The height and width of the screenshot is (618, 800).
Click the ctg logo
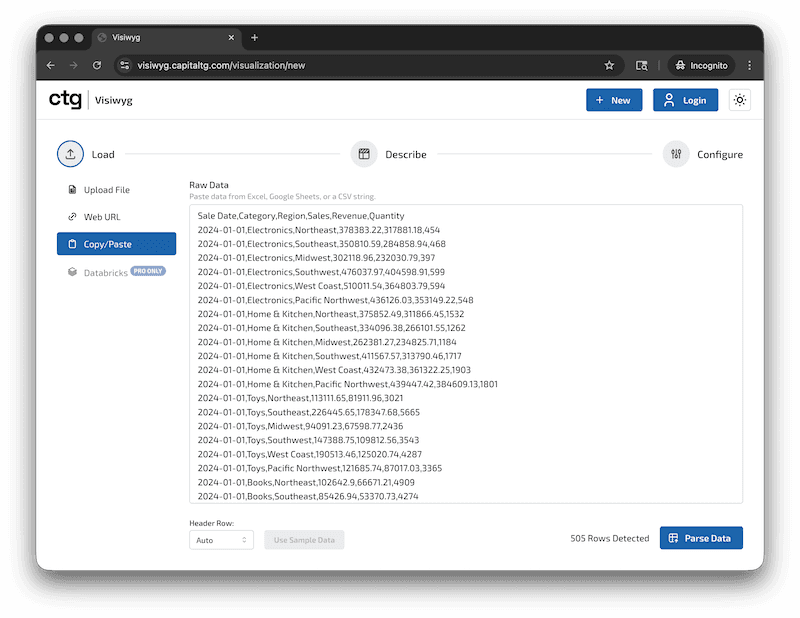[x=65, y=100]
